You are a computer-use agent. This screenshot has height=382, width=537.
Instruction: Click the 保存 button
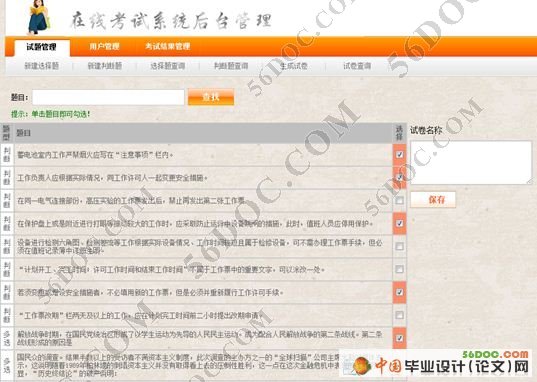click(x=433, y=199)
